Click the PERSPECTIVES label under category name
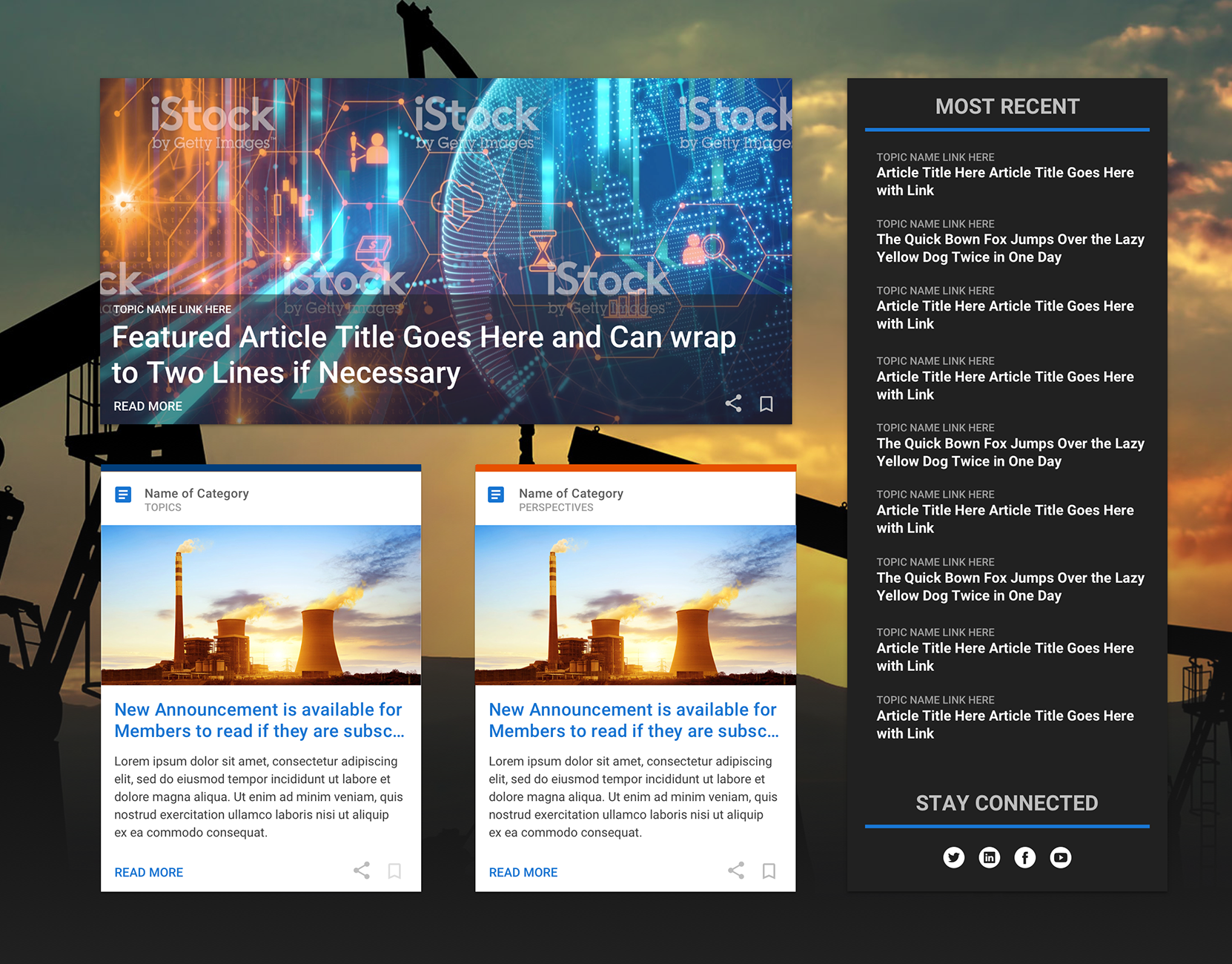 click(x=556, y=508)
